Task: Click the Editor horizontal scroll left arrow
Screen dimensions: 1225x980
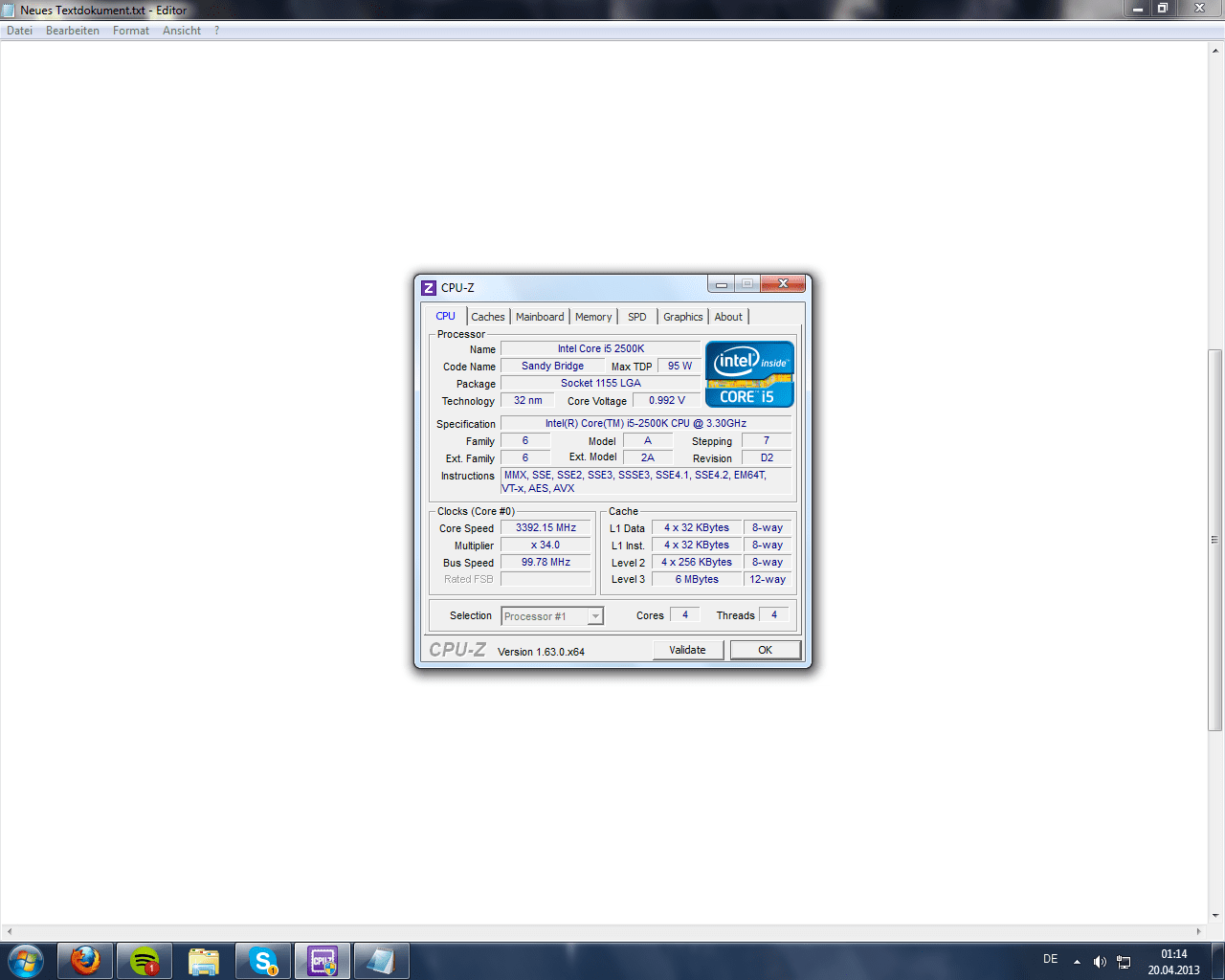Action: tap(10, 931)
